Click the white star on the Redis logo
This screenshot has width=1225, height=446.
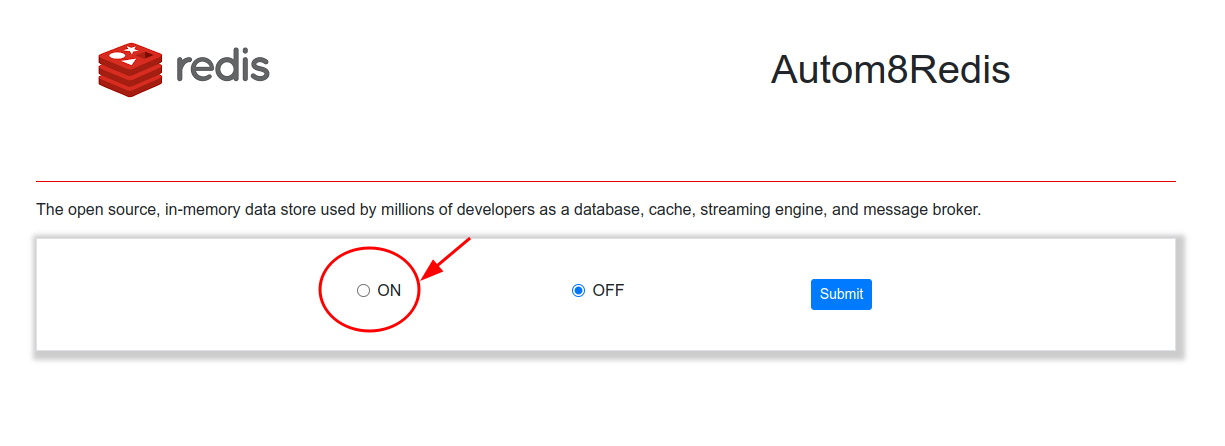coord(131,50)
